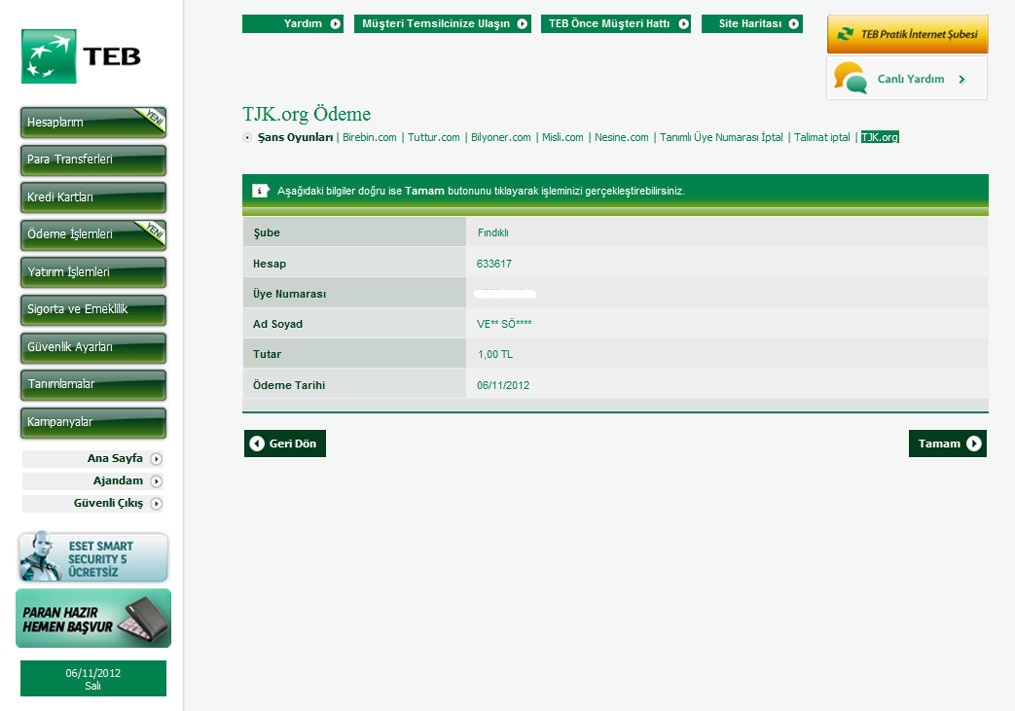Click the Ödeme Tarihi label

pos(289,385)
